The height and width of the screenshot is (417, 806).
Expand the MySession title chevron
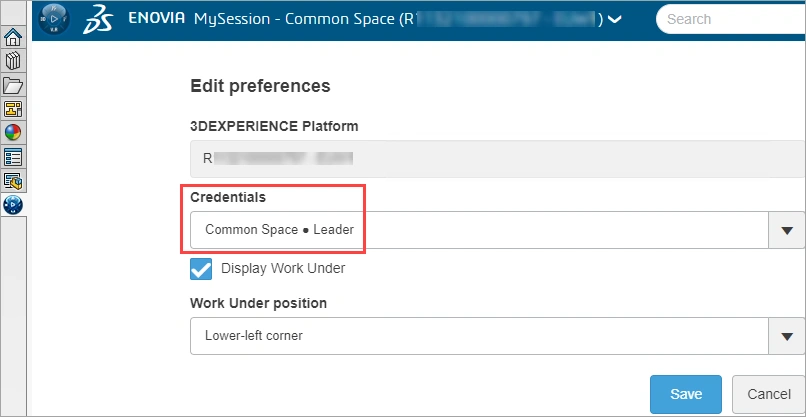(615, 19)
